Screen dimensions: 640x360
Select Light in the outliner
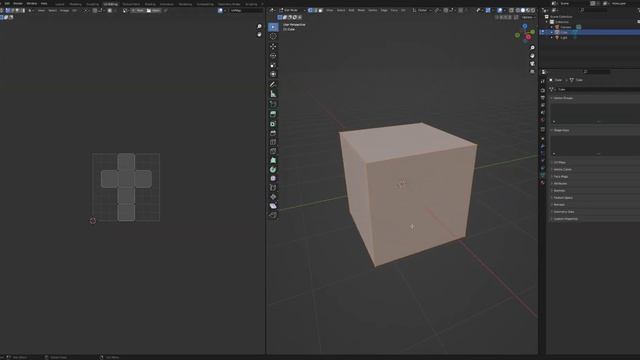[x=564, y=38]
